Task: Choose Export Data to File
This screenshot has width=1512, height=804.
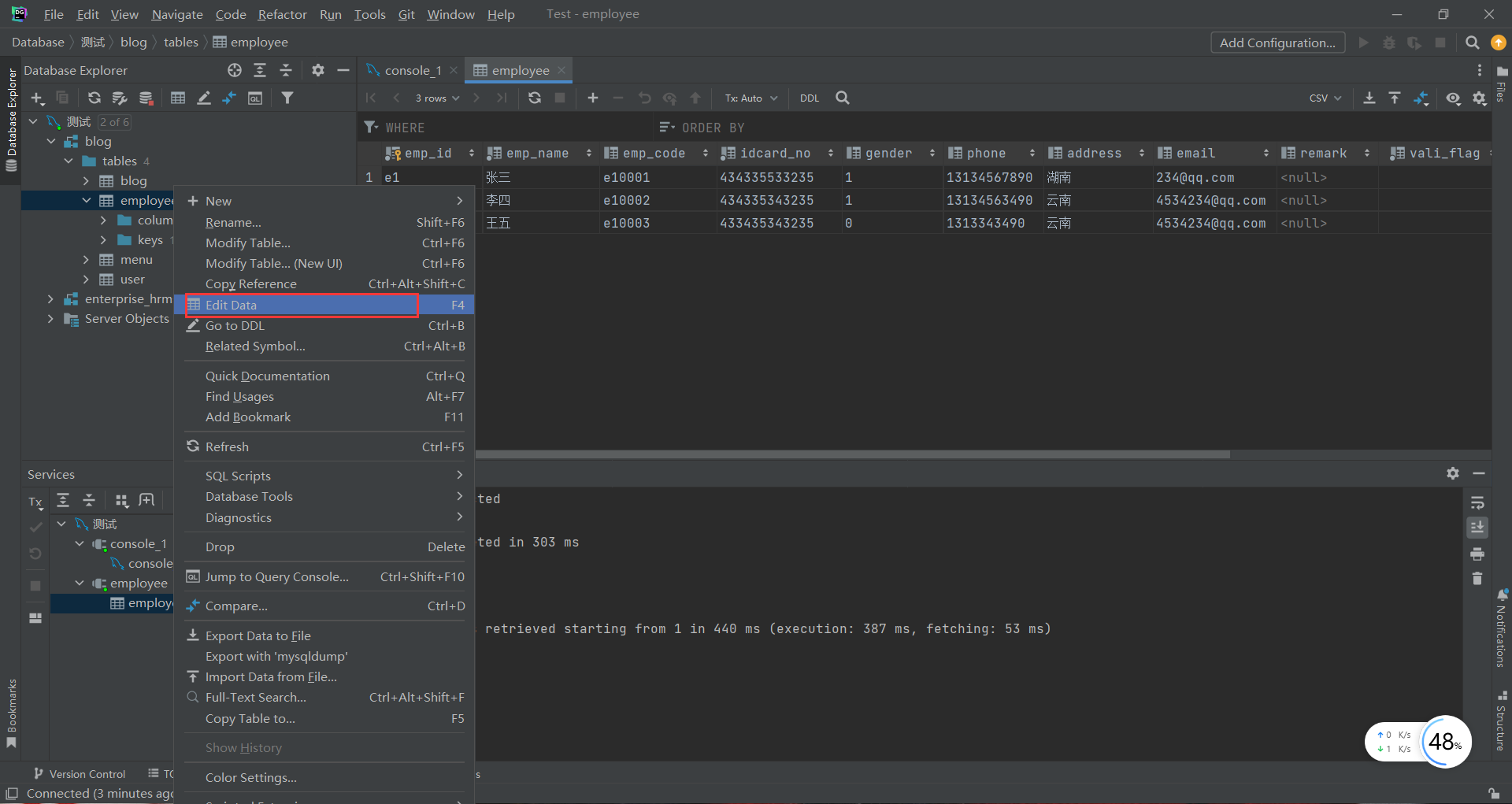Action: tap(326, 635)
